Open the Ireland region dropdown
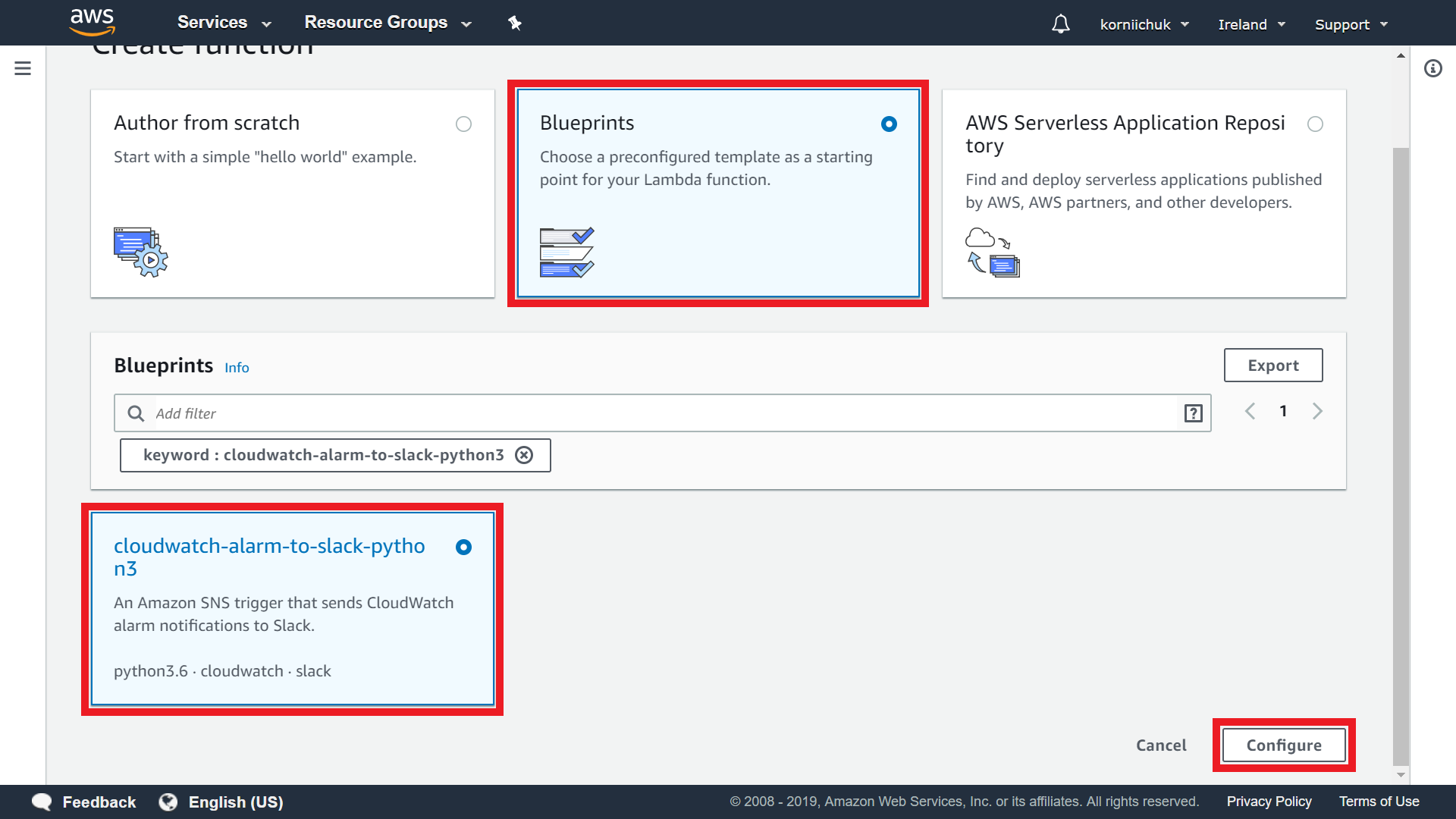Viewport: 1456px width, 819px height. (1251, 24)
